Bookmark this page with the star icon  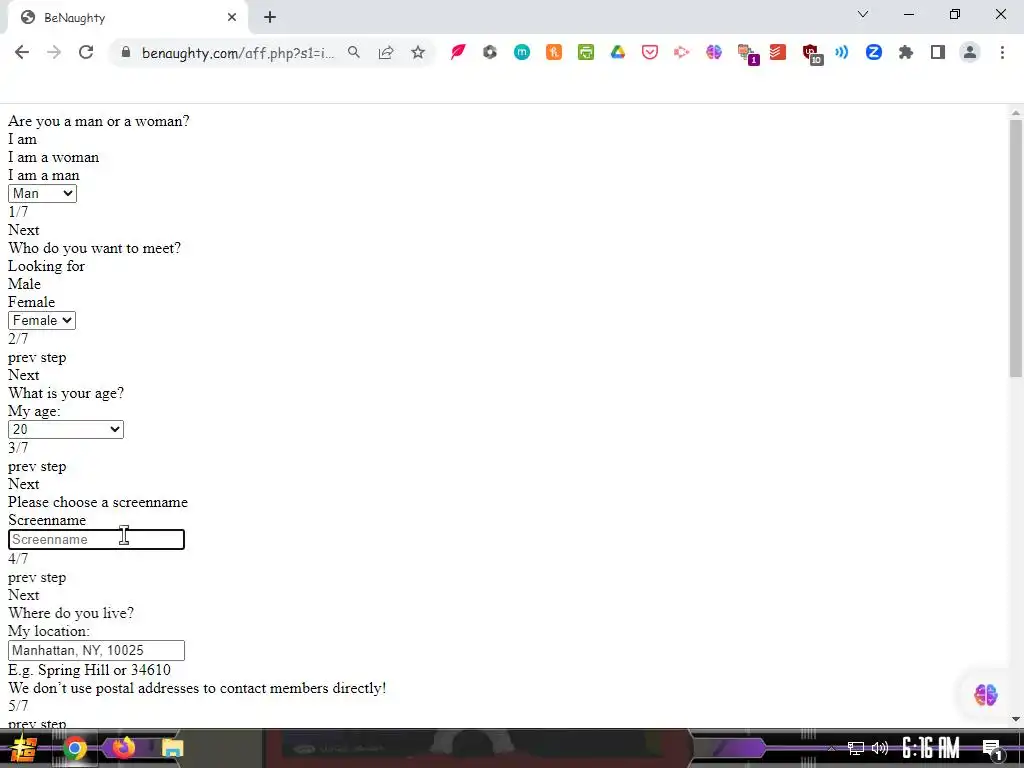pos(418,52)
